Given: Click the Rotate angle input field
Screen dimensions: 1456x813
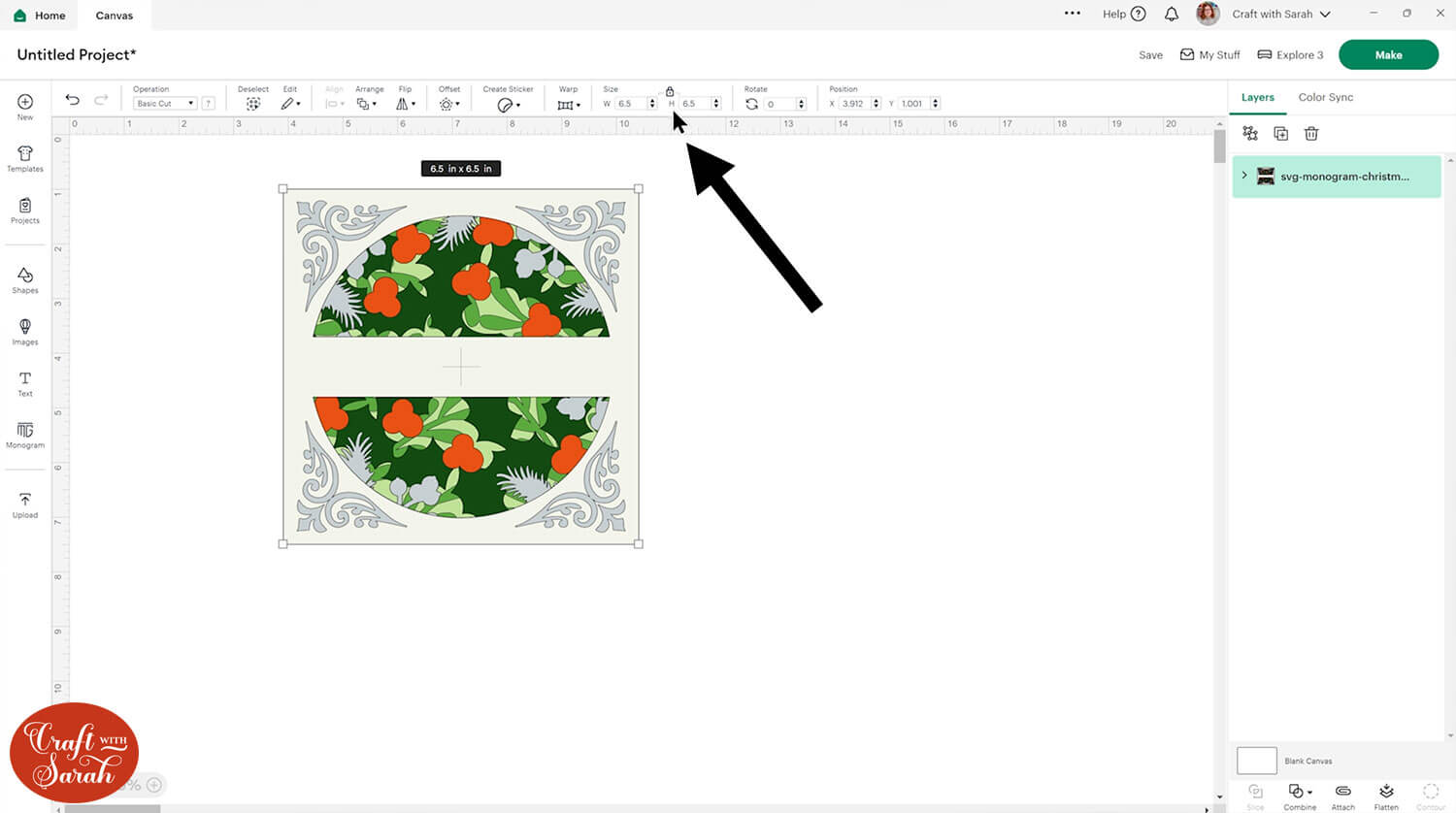Looking at the screenshot, I should pyautogui.click(x=779, y=104).
